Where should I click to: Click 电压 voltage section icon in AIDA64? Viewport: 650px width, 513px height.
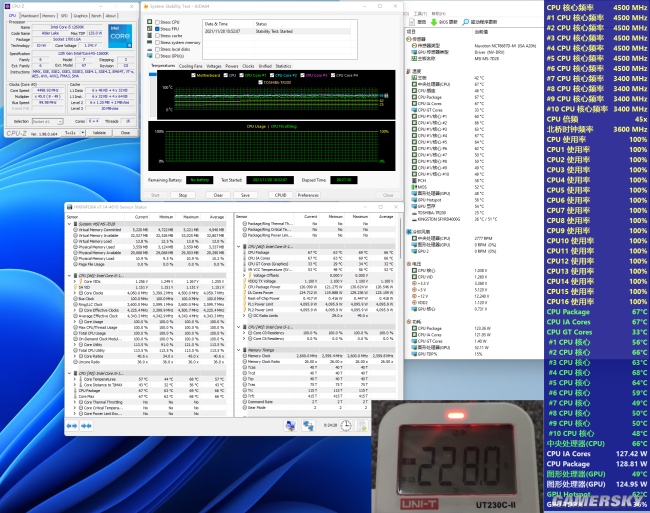[x=409, y=264]
